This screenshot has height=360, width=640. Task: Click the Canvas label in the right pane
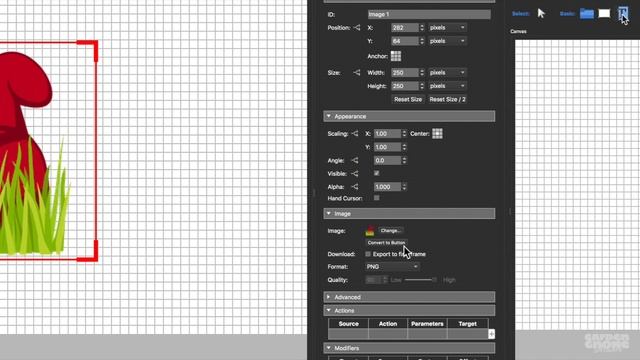click(x=518, y=31)
